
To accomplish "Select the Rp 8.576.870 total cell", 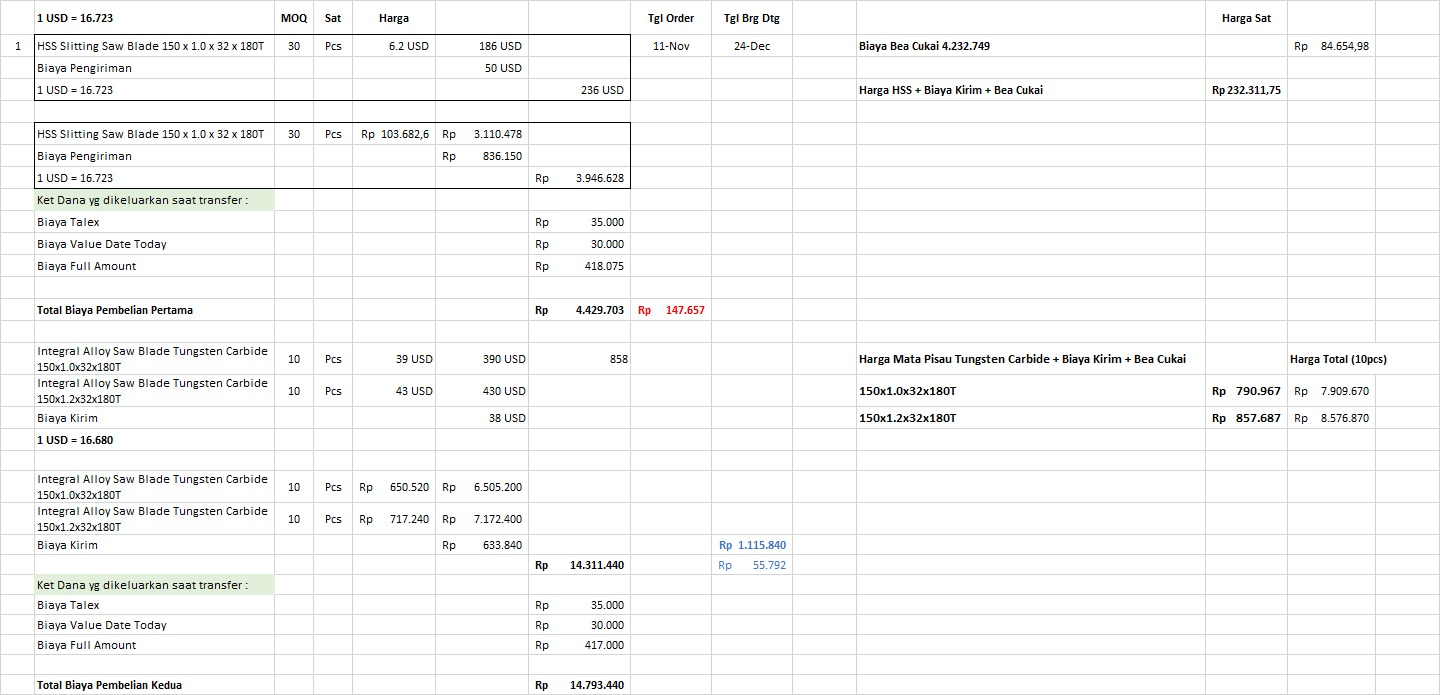I will tap(1331, 418).
